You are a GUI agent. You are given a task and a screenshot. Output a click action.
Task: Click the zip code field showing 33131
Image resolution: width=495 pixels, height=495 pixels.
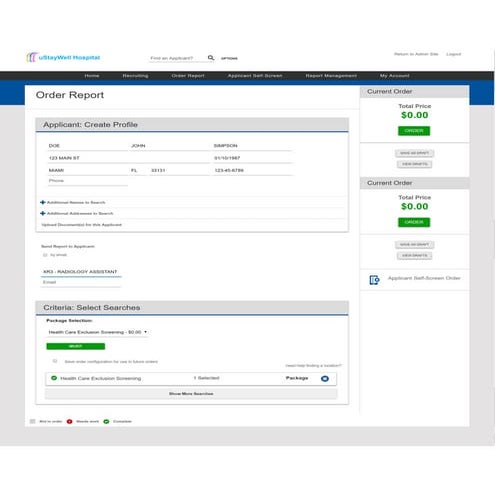point(180,170)
